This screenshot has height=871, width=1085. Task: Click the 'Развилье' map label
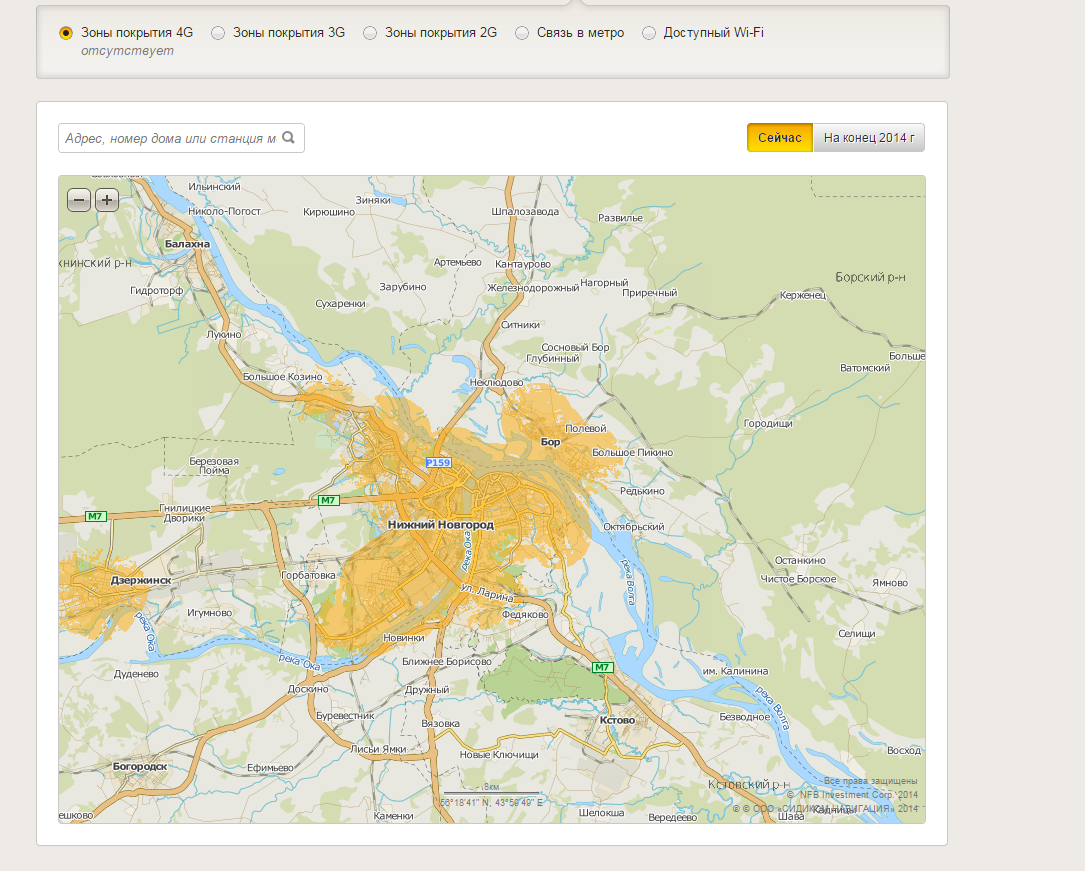620,217
